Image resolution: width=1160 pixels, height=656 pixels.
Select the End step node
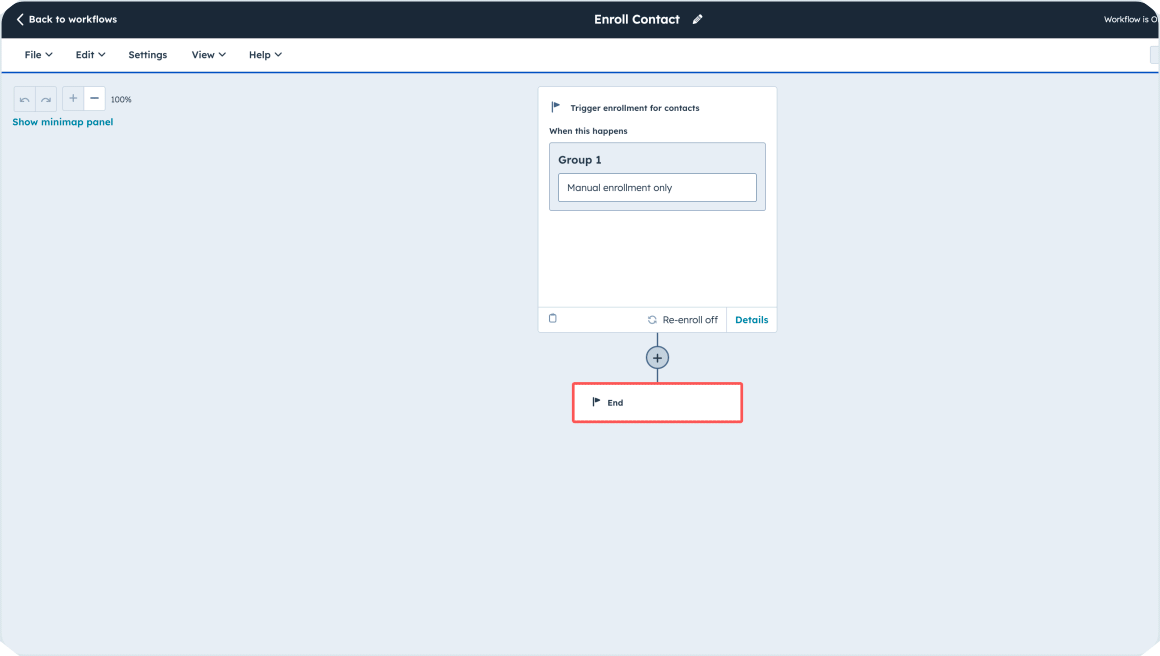click(x=657, y=402)
